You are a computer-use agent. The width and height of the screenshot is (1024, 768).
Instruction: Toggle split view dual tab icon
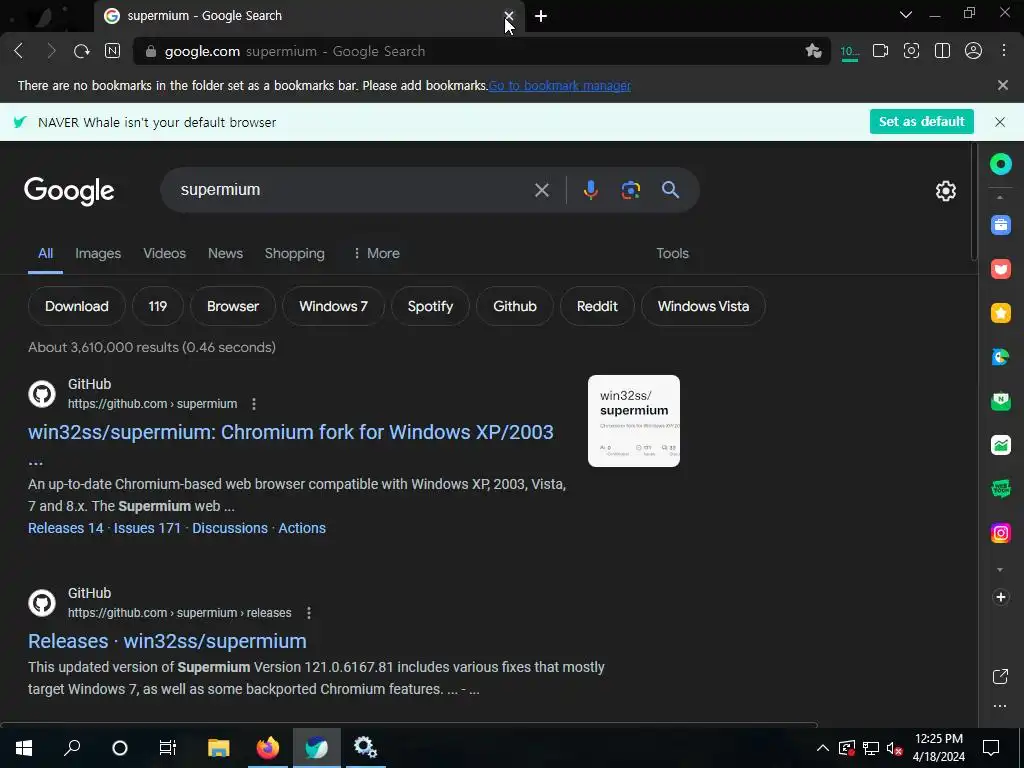coord(942,51)
